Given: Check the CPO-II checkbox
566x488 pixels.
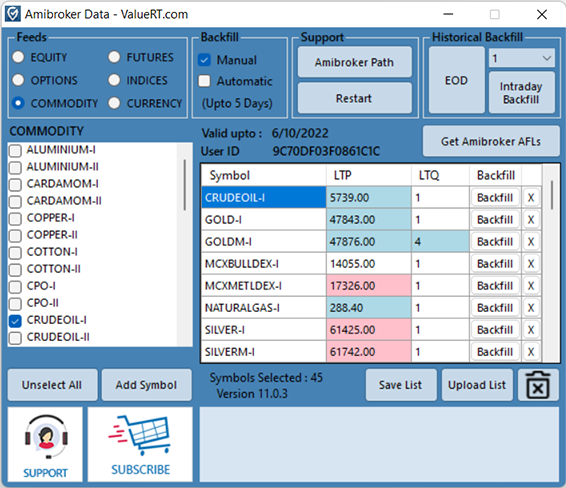Looking at the screenshot, I should (x=15, y=304).
